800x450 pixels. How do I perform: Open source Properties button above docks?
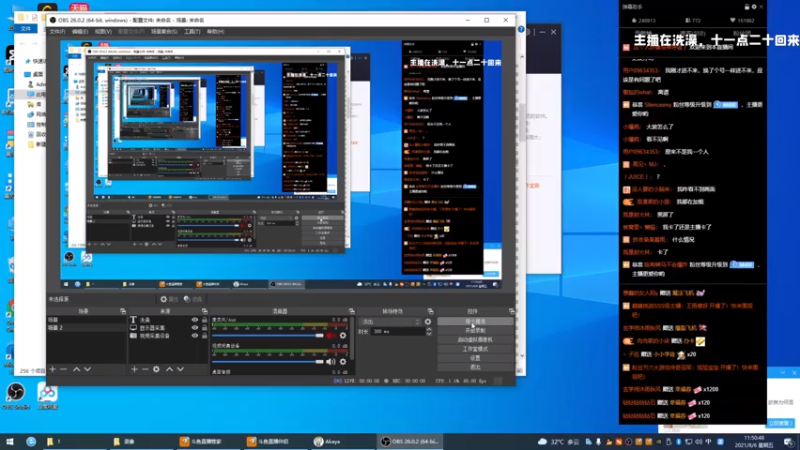coord(169,299)
